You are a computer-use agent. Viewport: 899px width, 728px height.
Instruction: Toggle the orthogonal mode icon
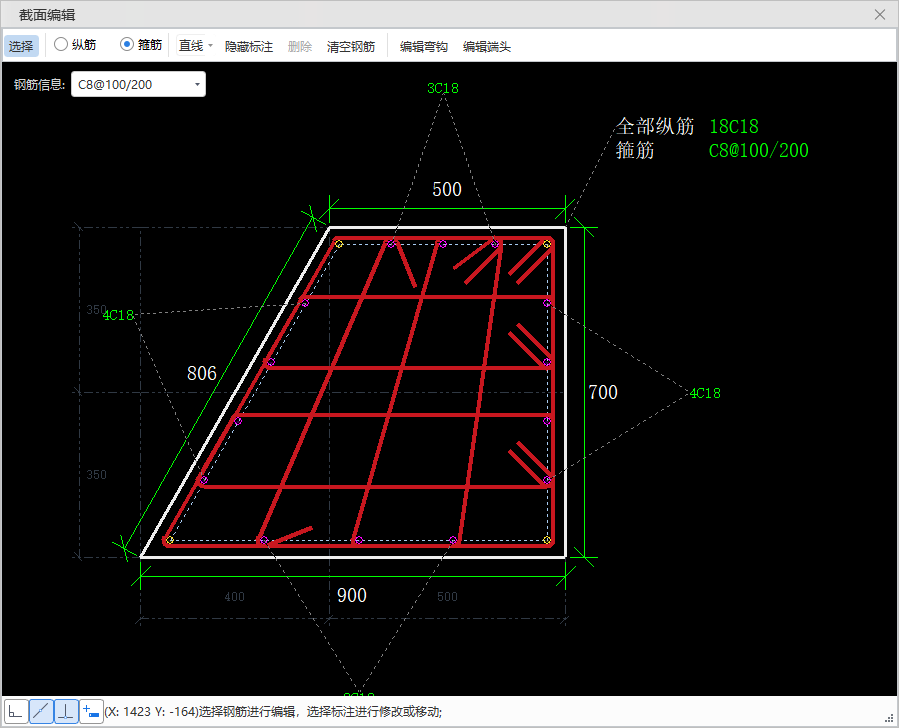(x=16, y=711)
